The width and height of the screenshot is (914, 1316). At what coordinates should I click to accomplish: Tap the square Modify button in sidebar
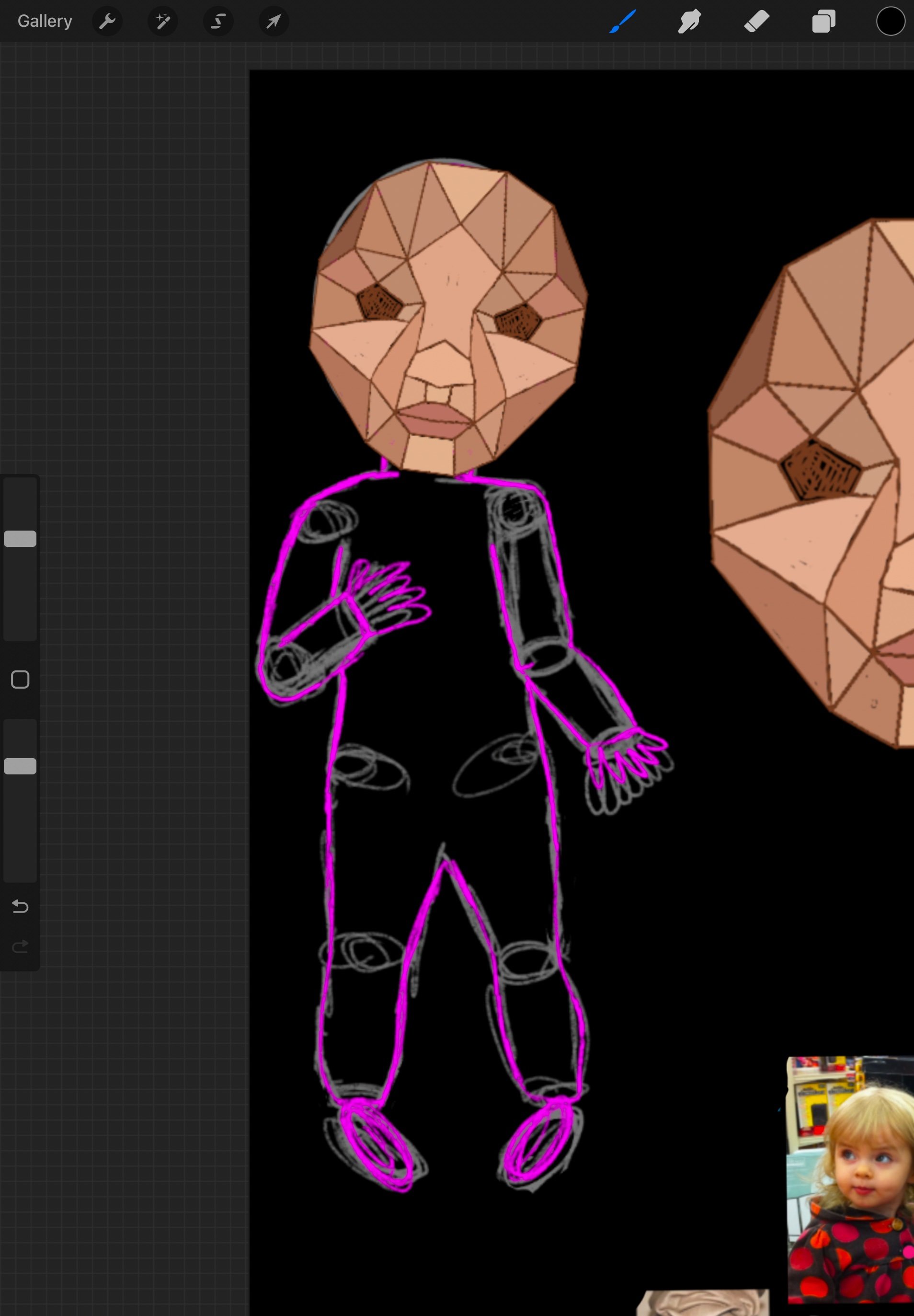point(20,680)
